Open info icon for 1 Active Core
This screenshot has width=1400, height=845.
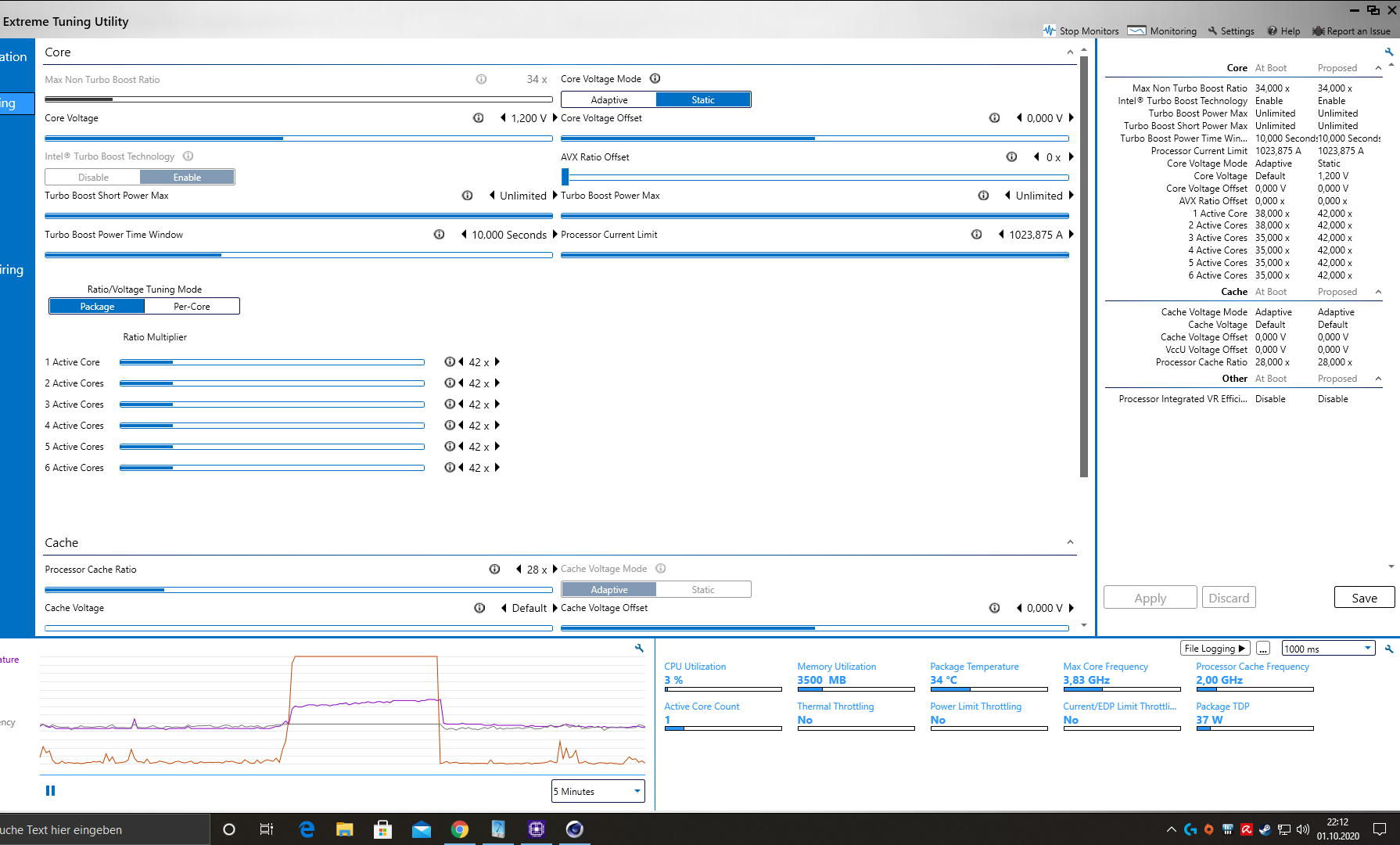pyautogui.click(x=450, y=362)
